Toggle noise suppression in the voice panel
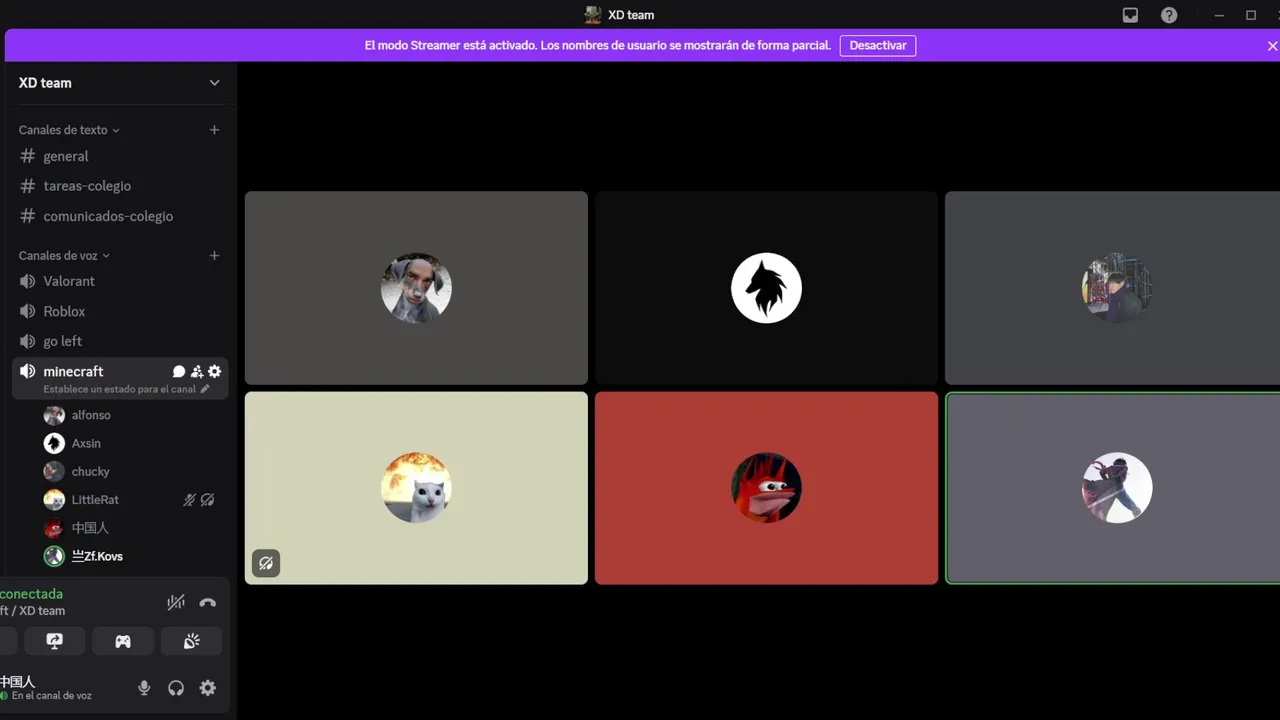This screenshot has height=720, width=1280. [176, 602]
